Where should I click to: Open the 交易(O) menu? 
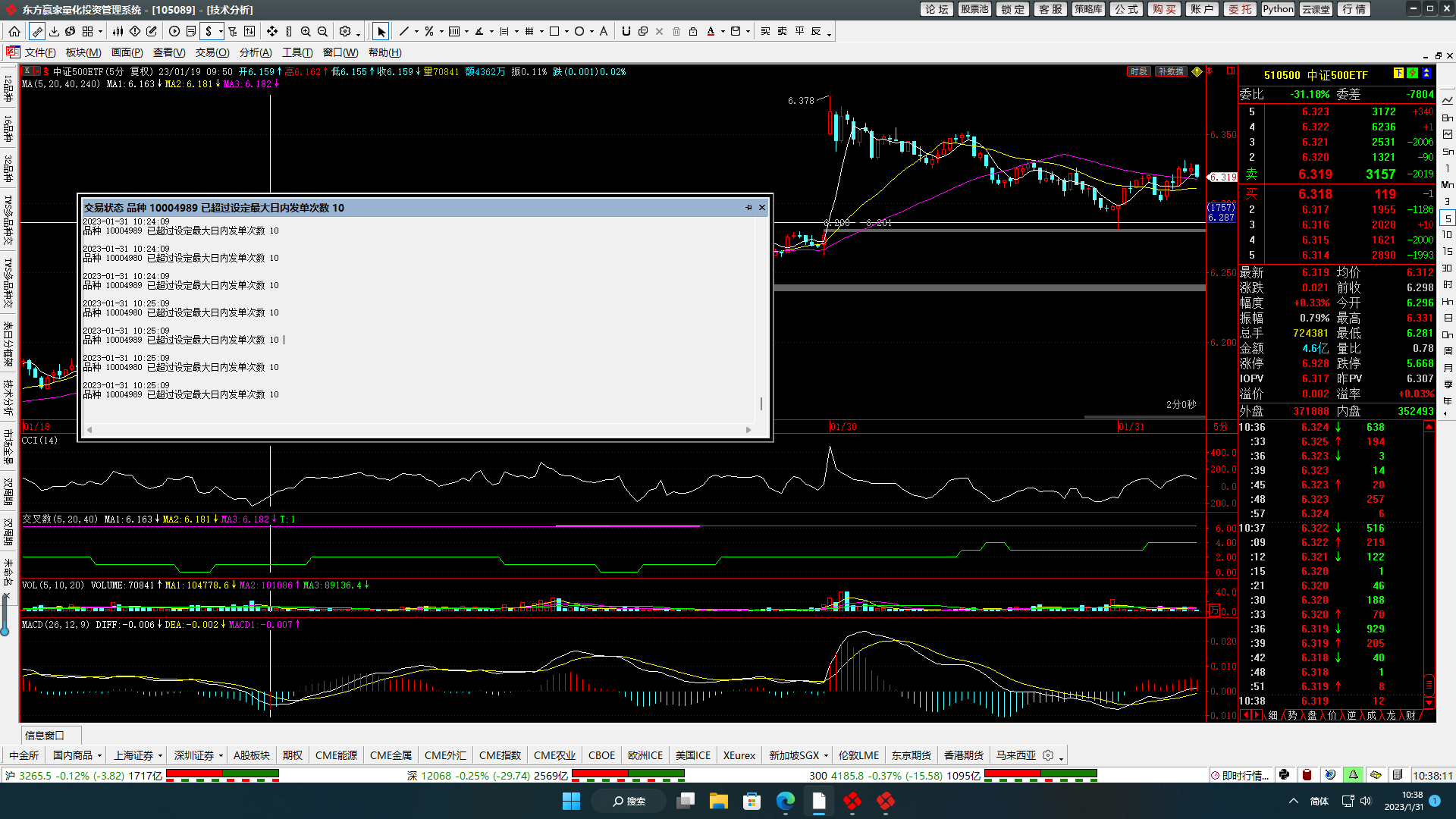(x=212, y=52)
